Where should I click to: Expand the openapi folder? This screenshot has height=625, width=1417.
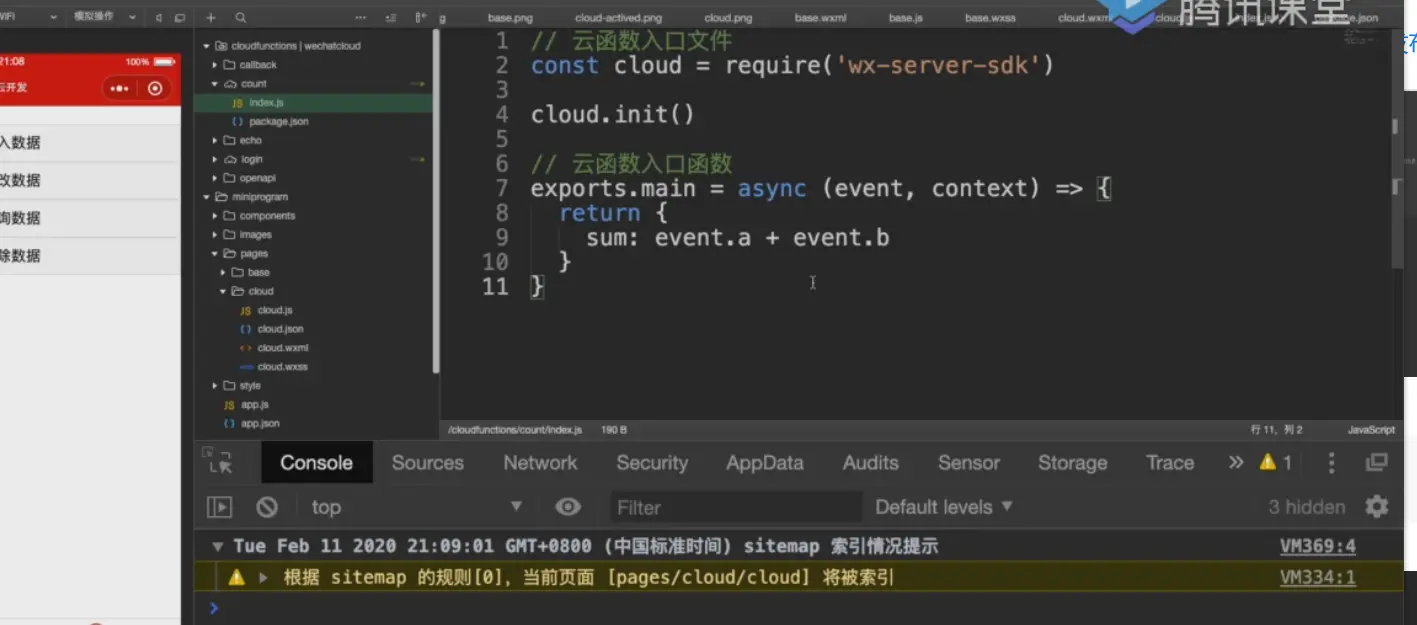pos(215,178)
